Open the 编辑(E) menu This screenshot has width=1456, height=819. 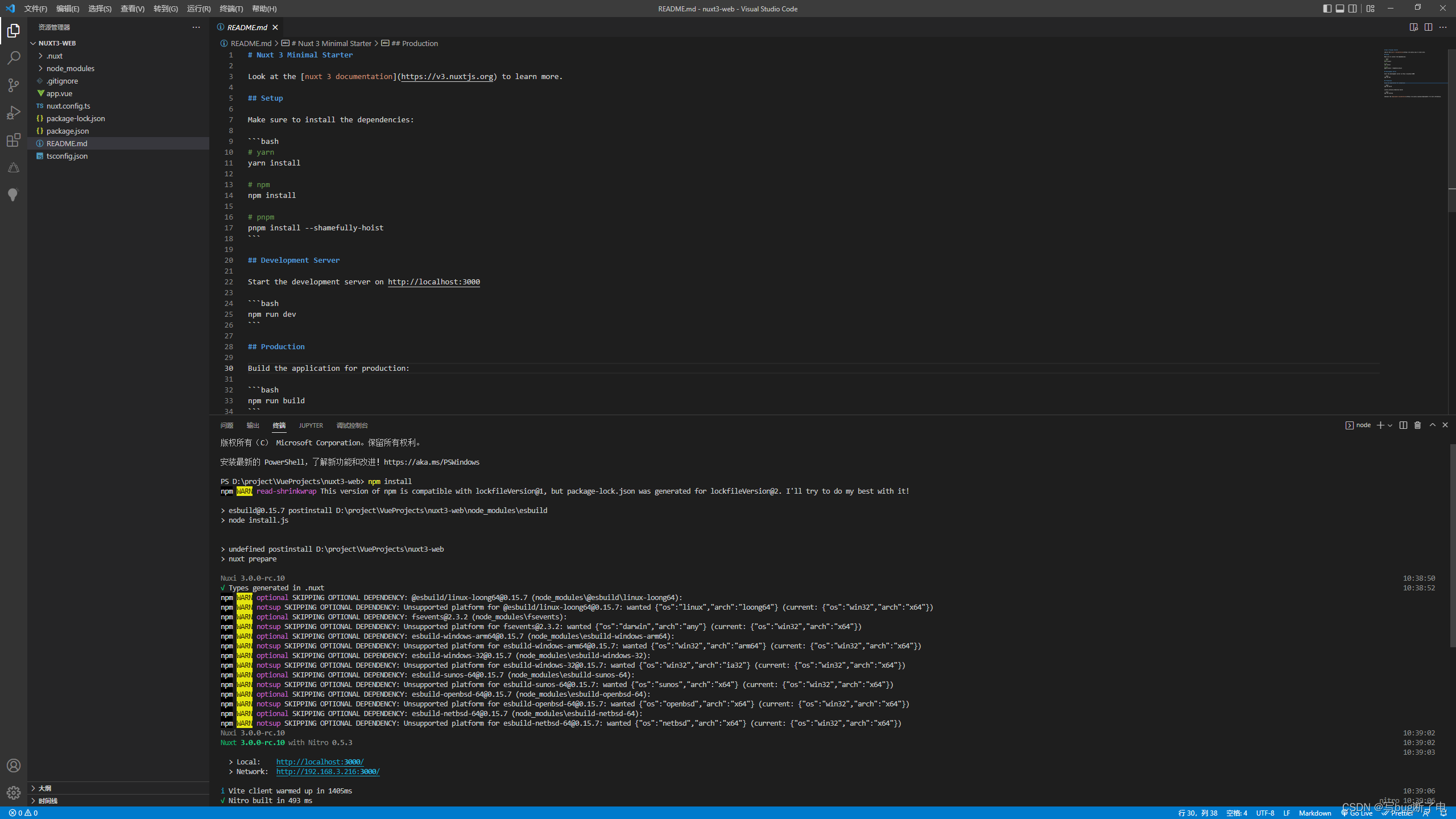point(68,9)
